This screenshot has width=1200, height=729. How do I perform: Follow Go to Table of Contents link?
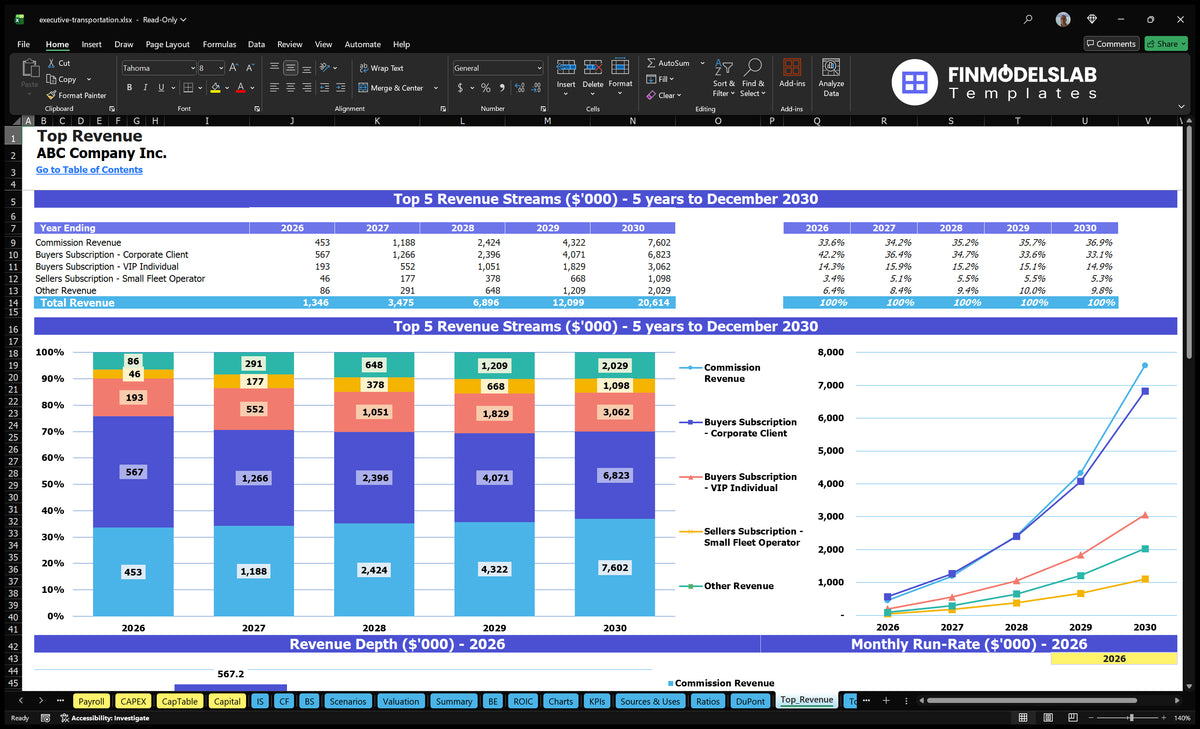89,170
